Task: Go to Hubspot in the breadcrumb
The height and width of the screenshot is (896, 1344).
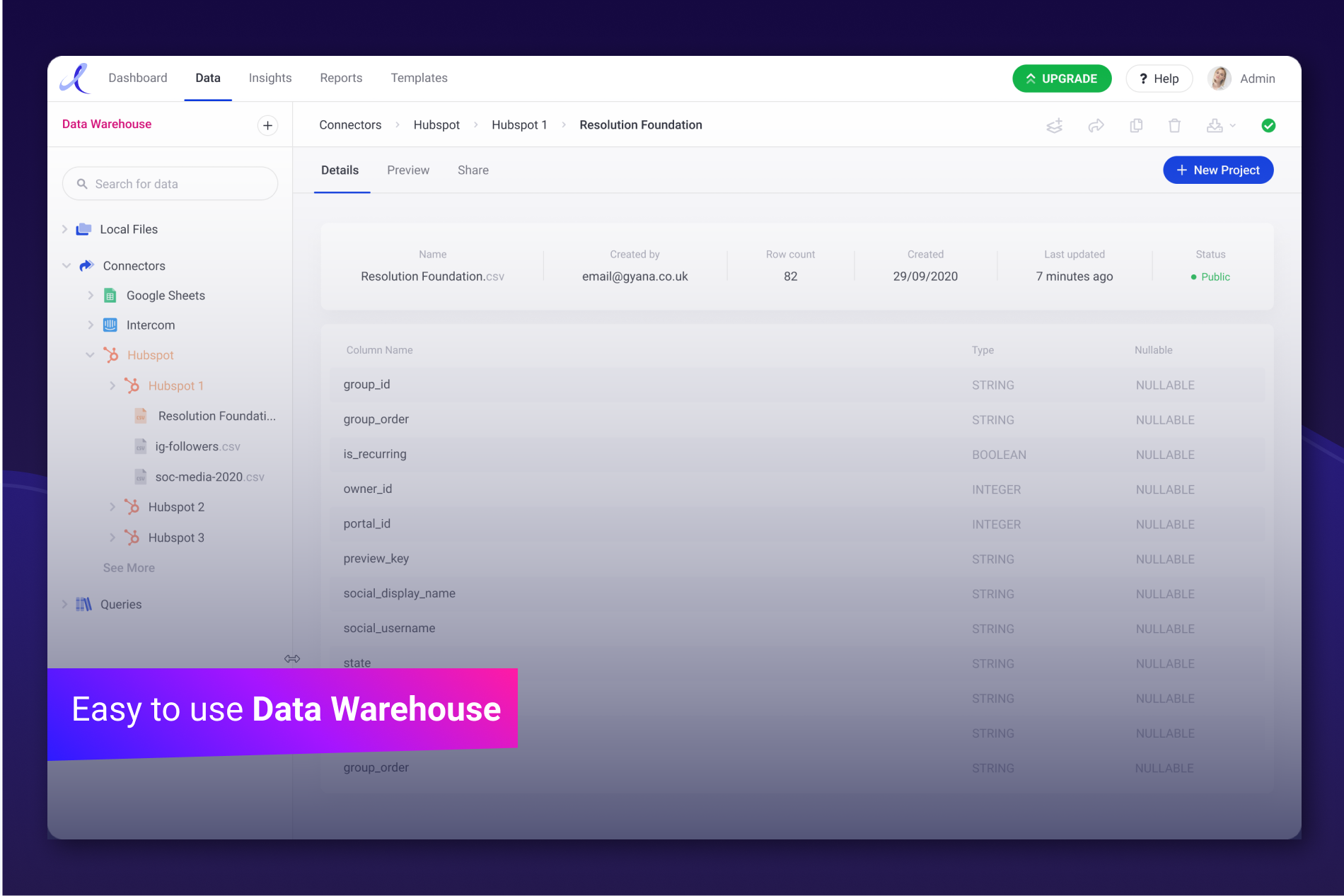Action: click(436, 125)
